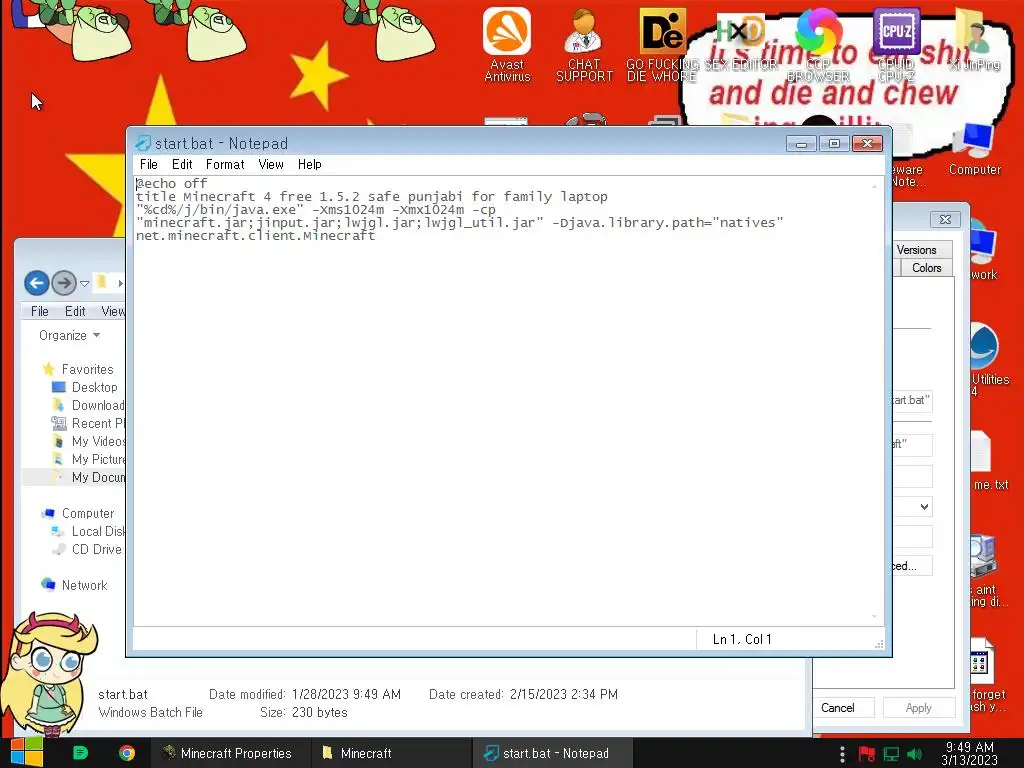Select My Pictures in Explorer sidebar
Screen dimensions: 1024x768
(88, 459)
